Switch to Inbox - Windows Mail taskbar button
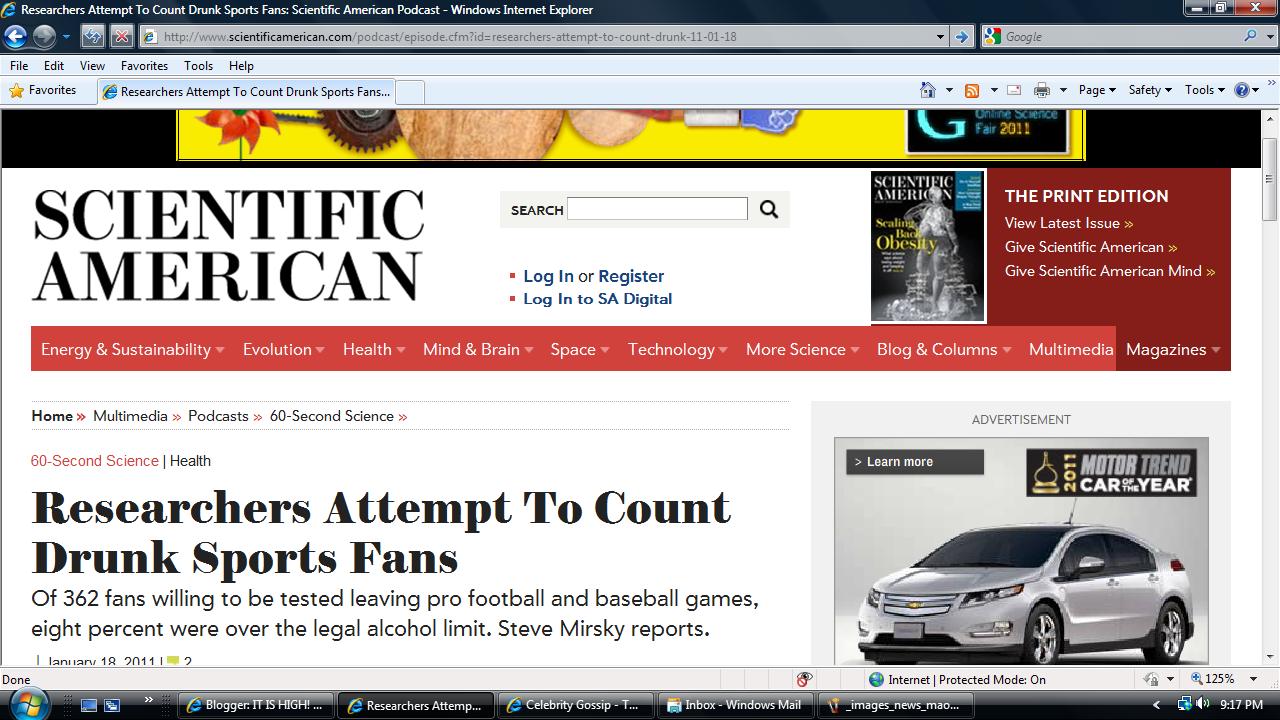1280x720 pixels. (733, 705)
